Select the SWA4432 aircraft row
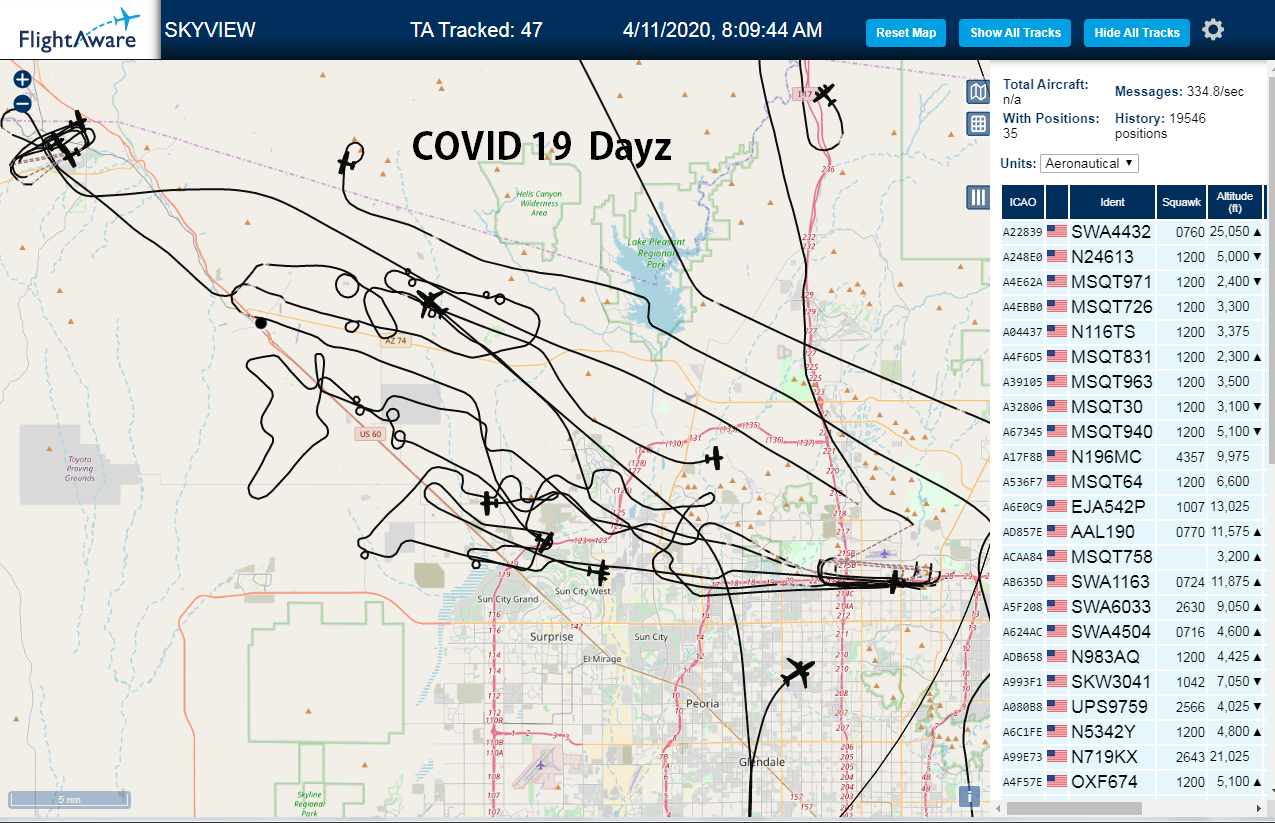 point(1134,231)
